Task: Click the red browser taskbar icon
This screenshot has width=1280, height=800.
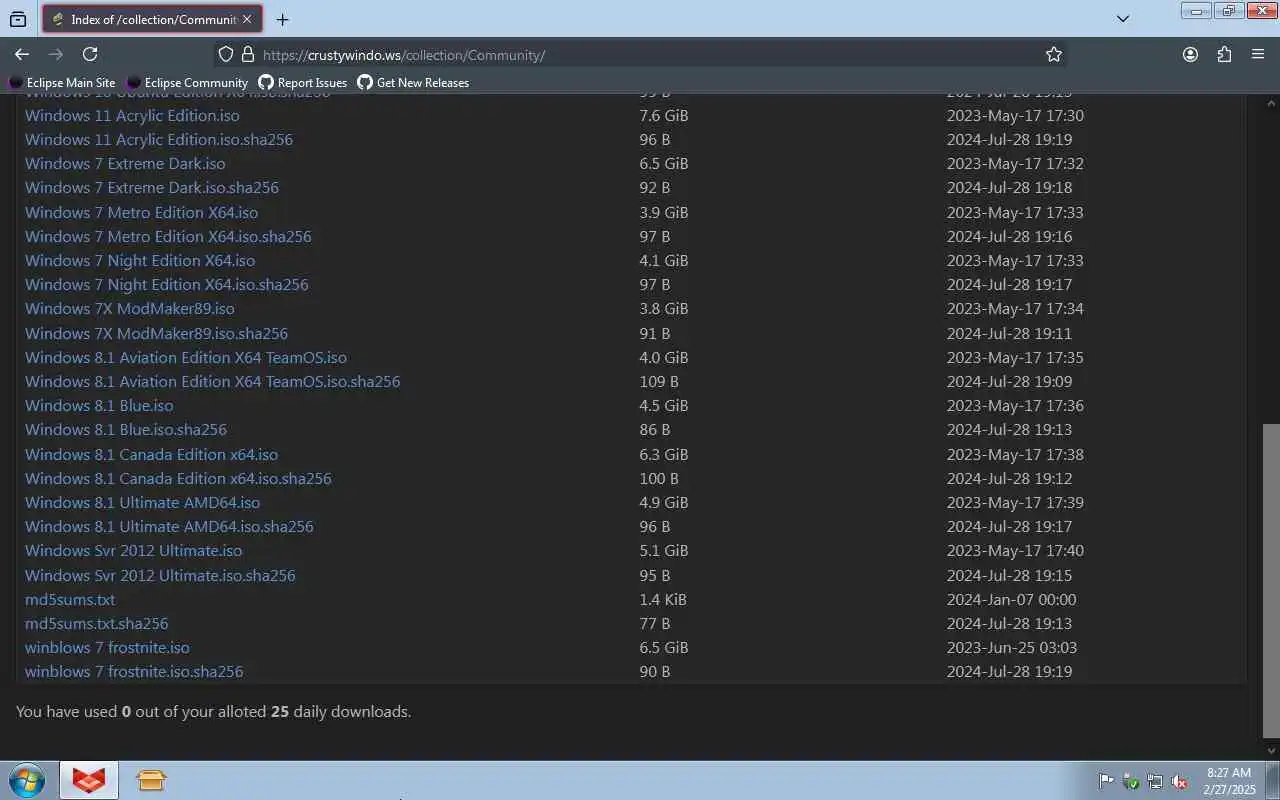Action: tap(89, 780)
